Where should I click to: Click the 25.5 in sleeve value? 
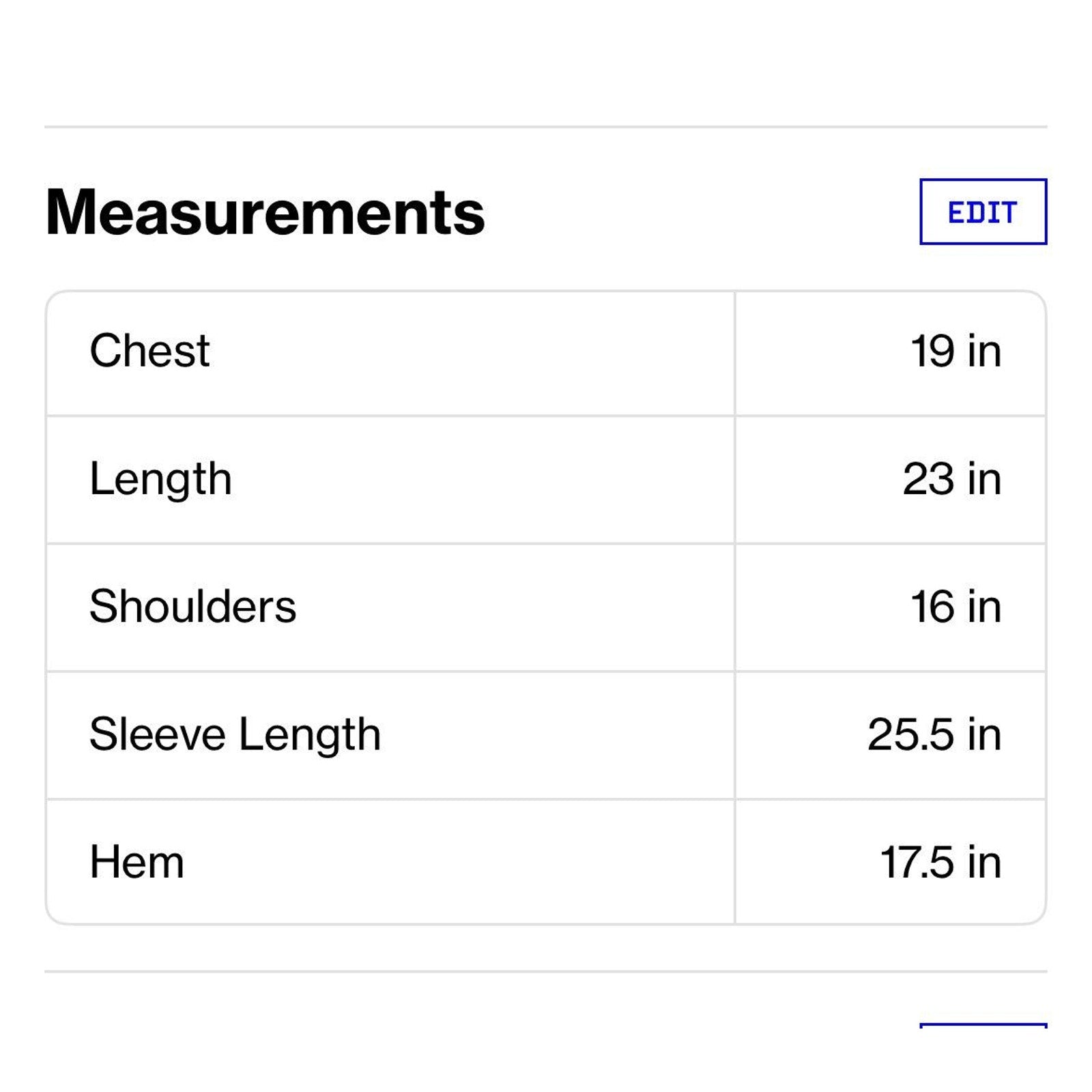pyautogui.click(x=934, y=734)
